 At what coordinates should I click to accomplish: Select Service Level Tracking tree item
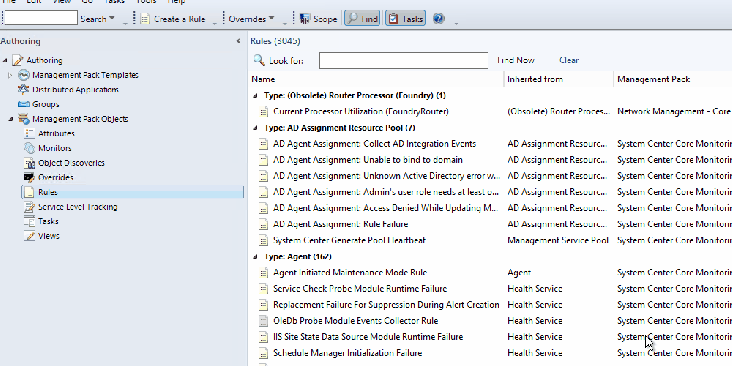[x=77, y=207]
